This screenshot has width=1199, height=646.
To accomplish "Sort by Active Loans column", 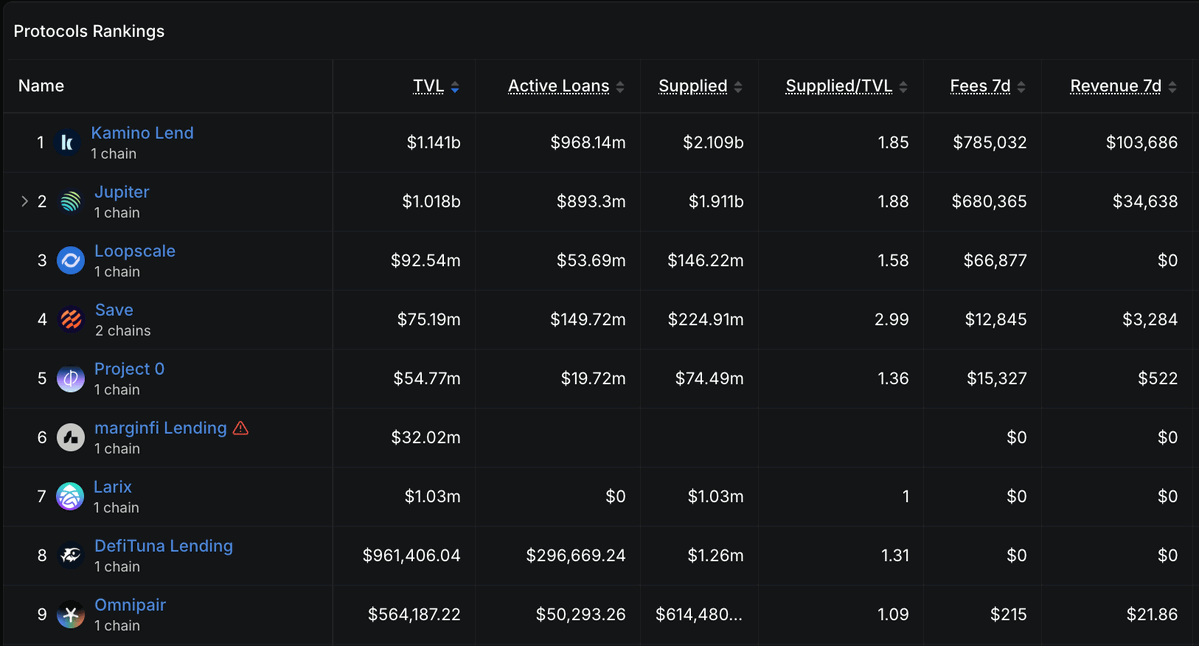I will (566, 86).
